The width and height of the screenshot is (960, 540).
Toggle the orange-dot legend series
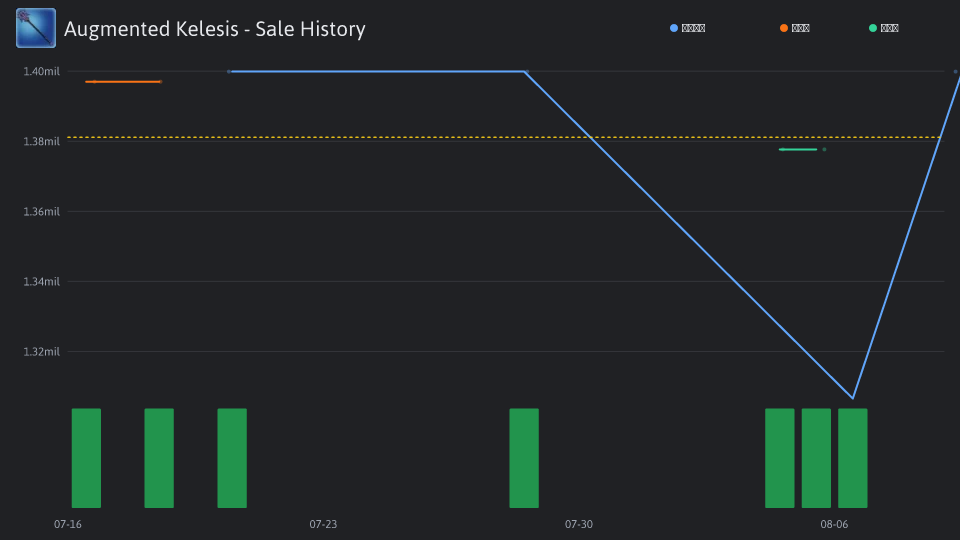point(795,28)
